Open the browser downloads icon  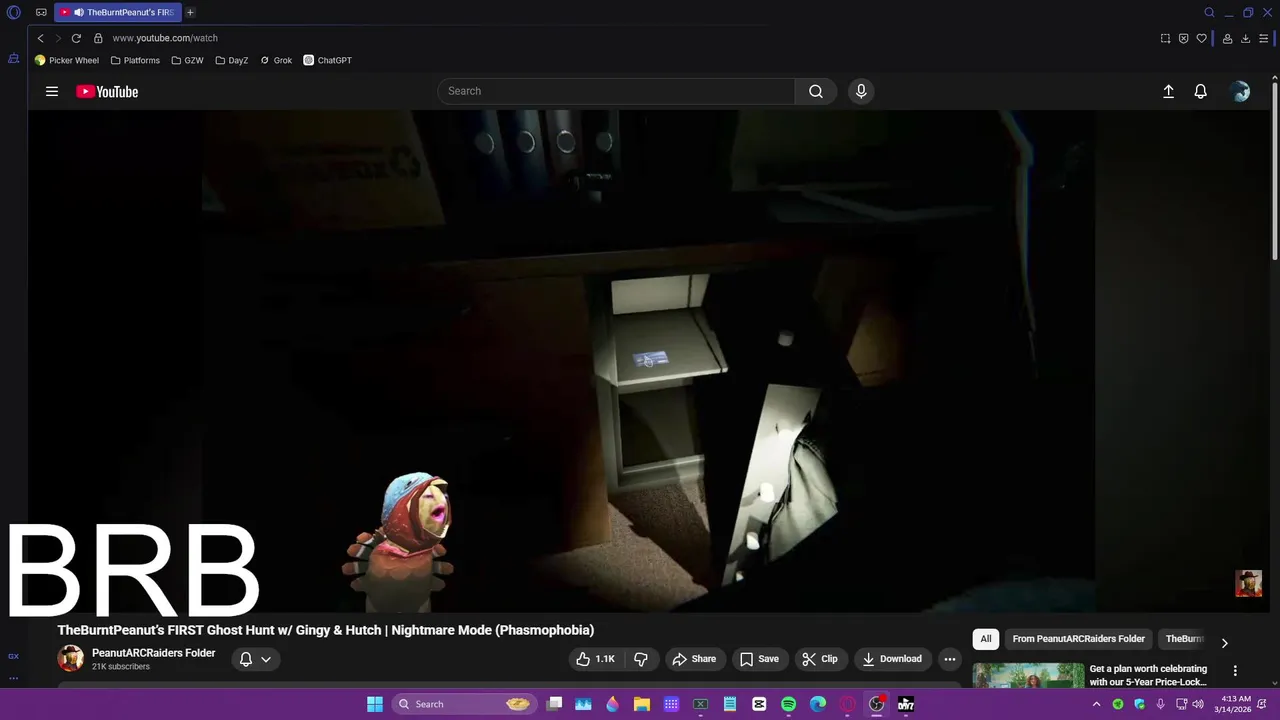click(1245, 38)
